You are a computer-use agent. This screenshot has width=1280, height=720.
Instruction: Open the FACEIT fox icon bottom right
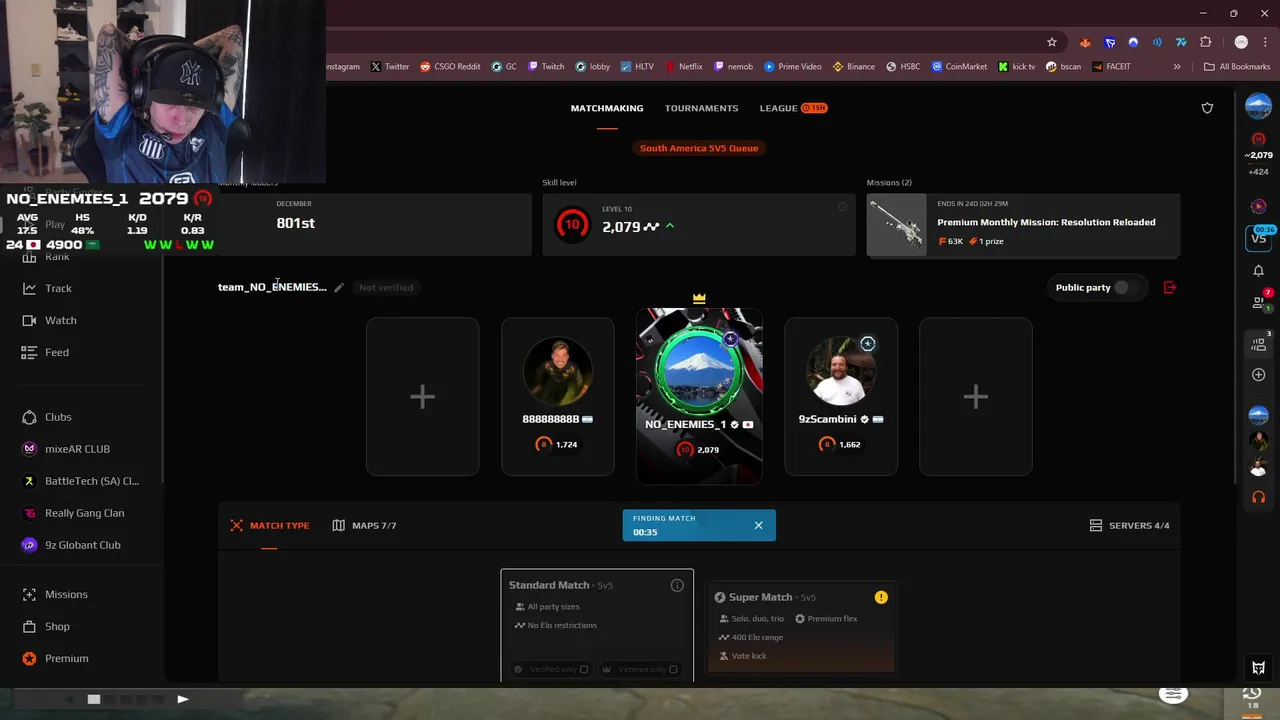tap(1258, 668)
